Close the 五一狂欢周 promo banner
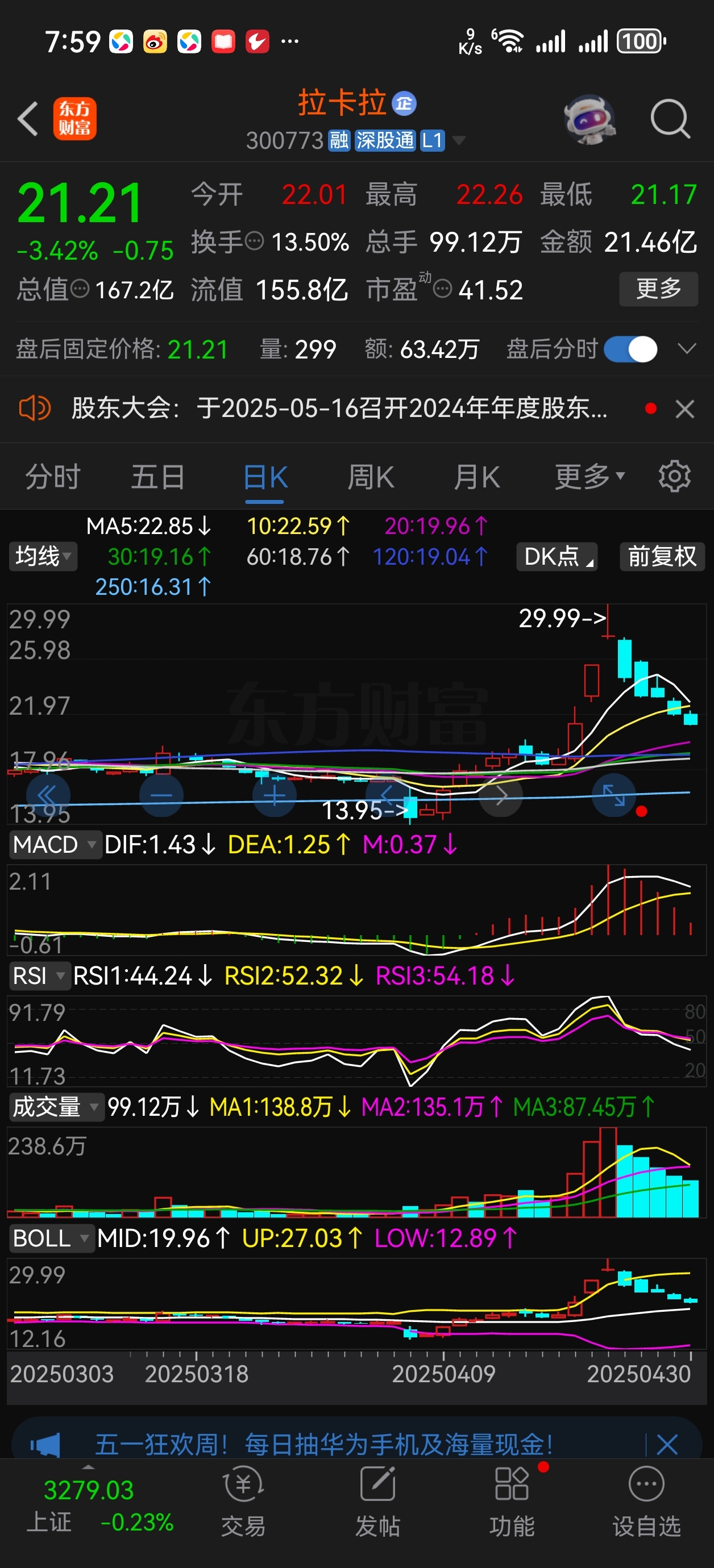Viewport: 714px width, 1568px height. point(667,1444)
